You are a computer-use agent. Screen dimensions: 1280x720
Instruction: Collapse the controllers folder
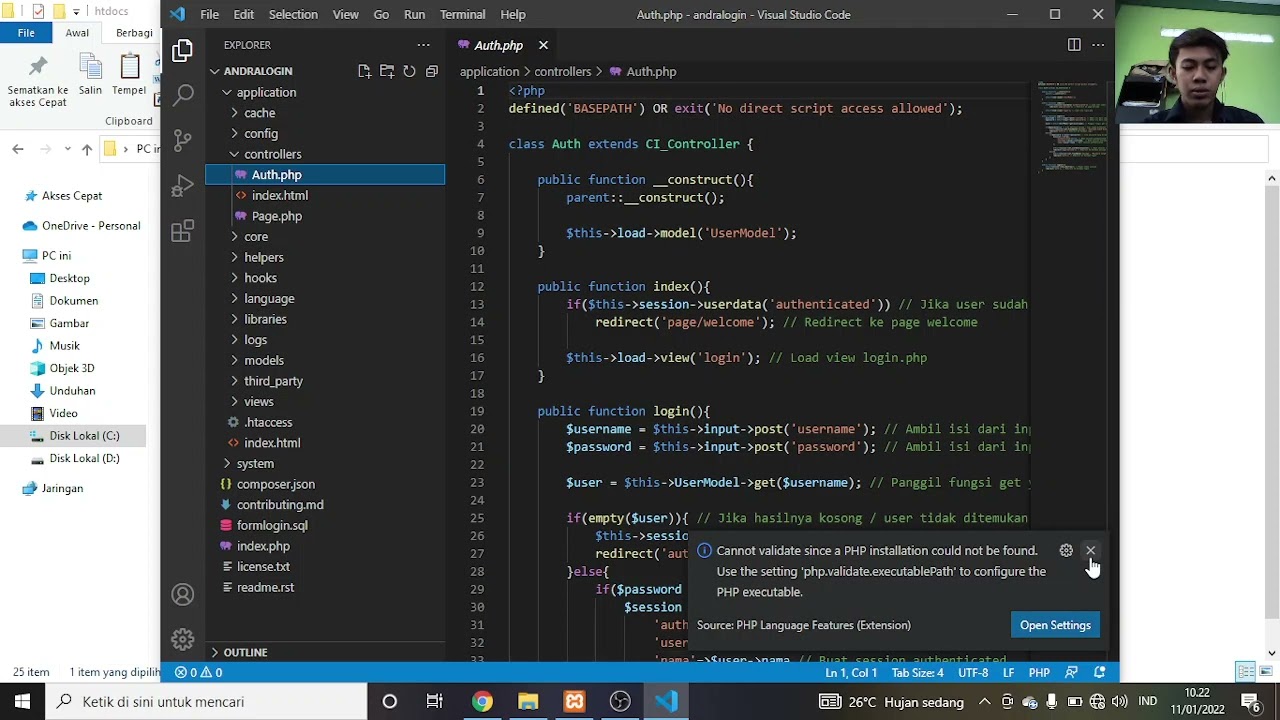[272, 154]
